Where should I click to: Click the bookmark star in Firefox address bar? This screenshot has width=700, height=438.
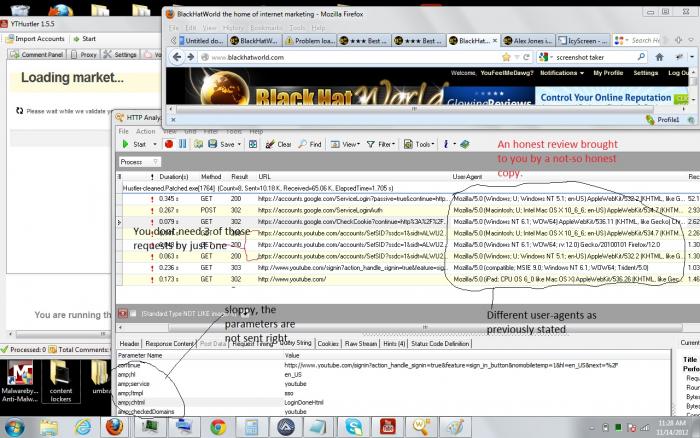[506, 57]
